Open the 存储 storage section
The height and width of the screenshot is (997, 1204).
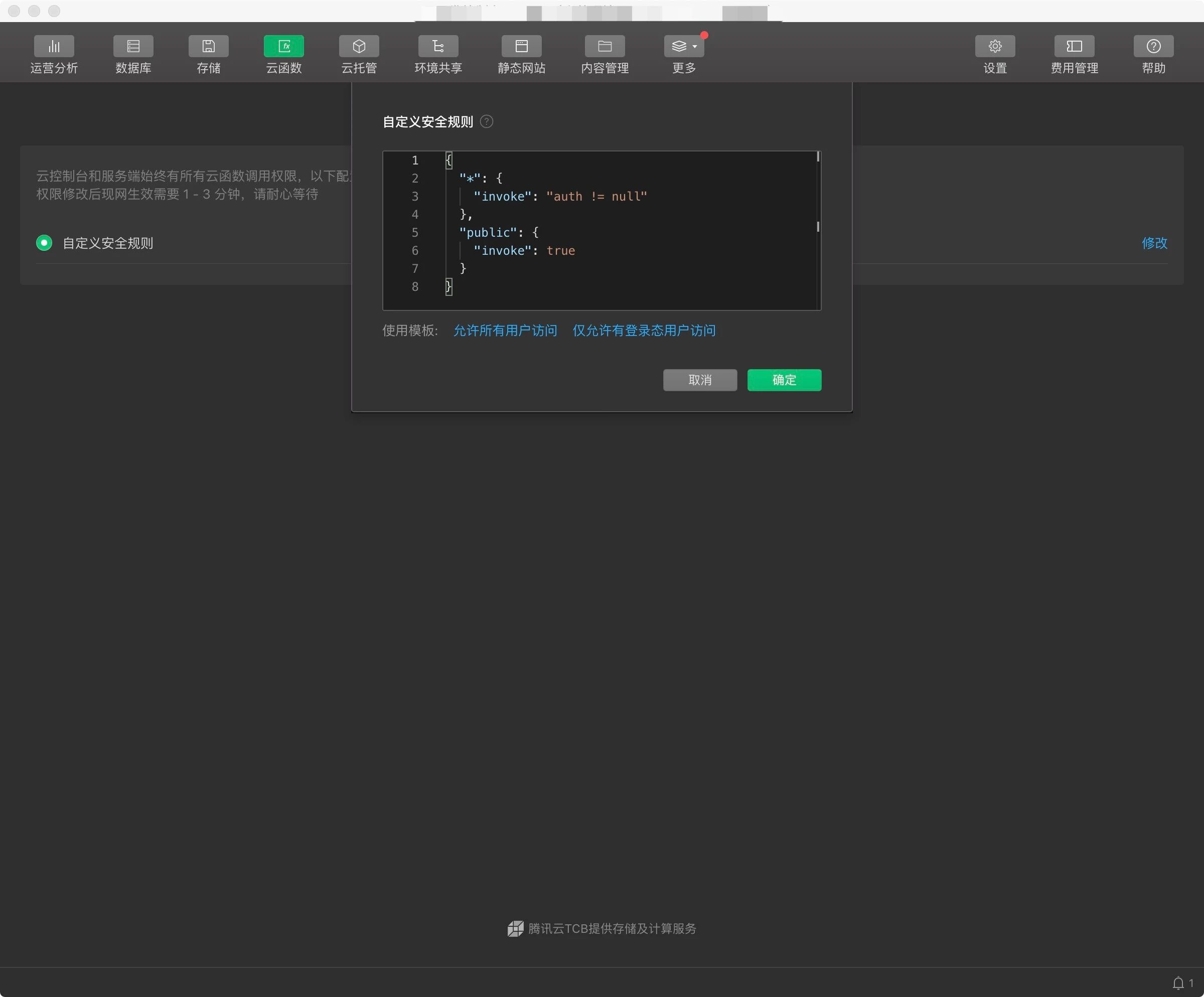coord(208,47)
